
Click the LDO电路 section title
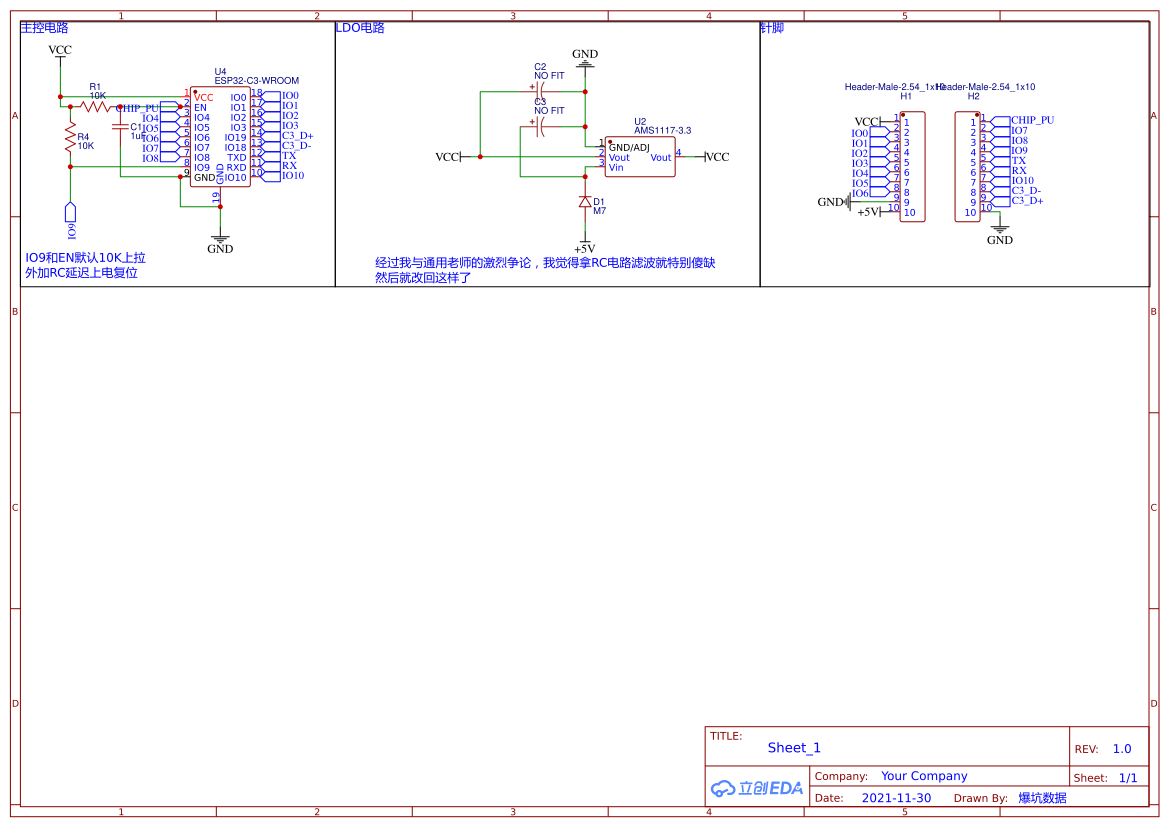[360, 28]
